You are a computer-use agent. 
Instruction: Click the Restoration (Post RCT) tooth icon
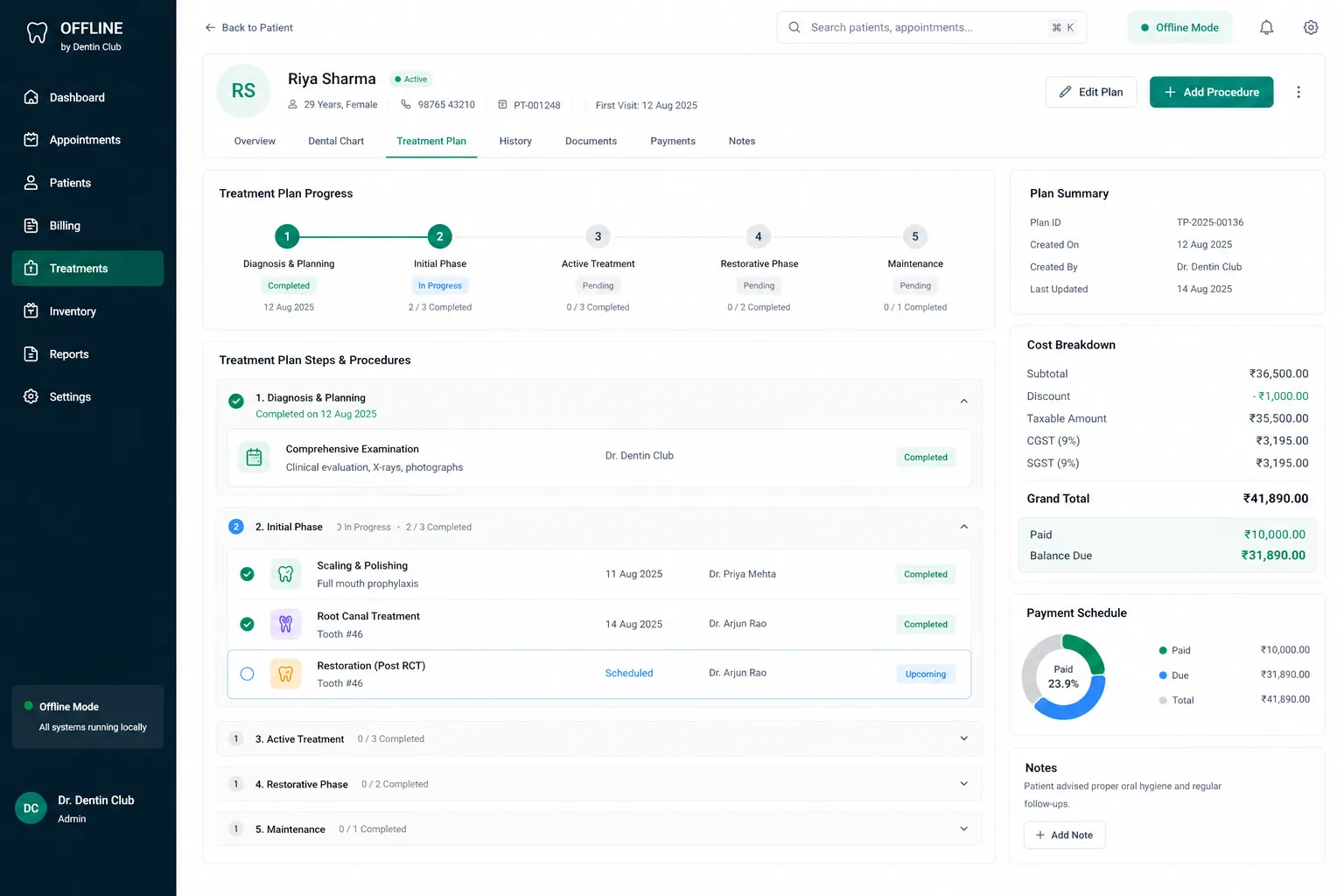coord(285,674)
